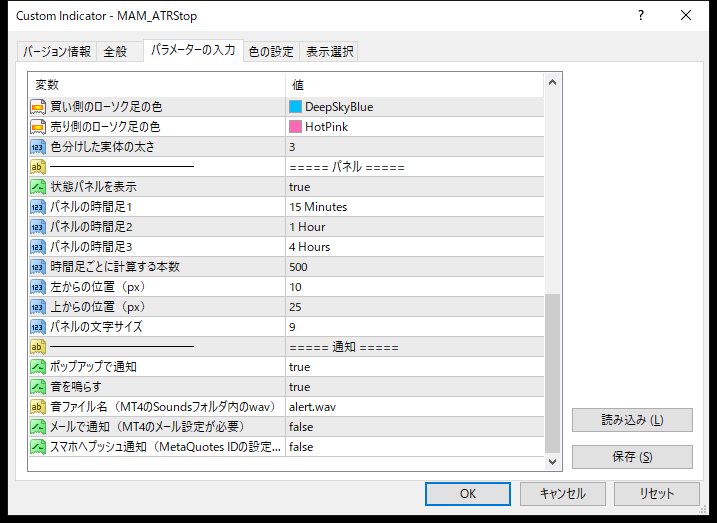Click the integer icon beside パネルの時間足2
This screenshot has height=523, width=717.
[37, 227]
